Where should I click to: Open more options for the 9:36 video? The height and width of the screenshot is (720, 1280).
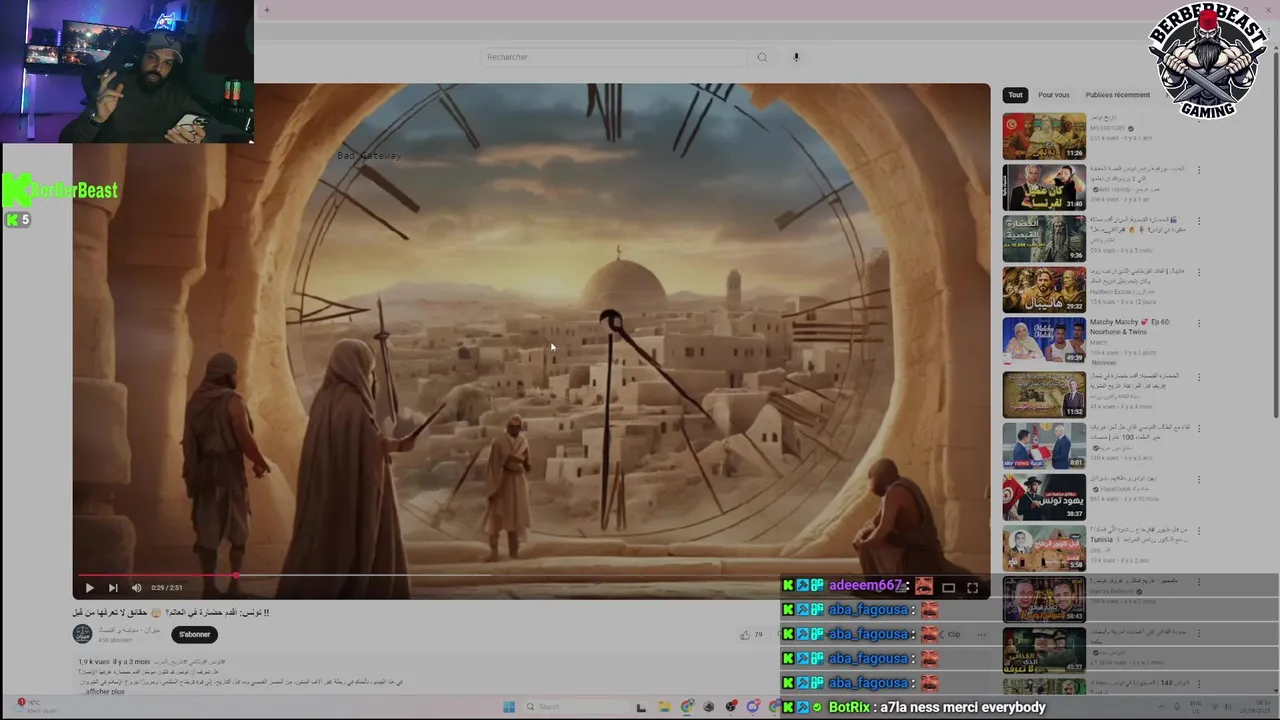(x=1198, y=222)
